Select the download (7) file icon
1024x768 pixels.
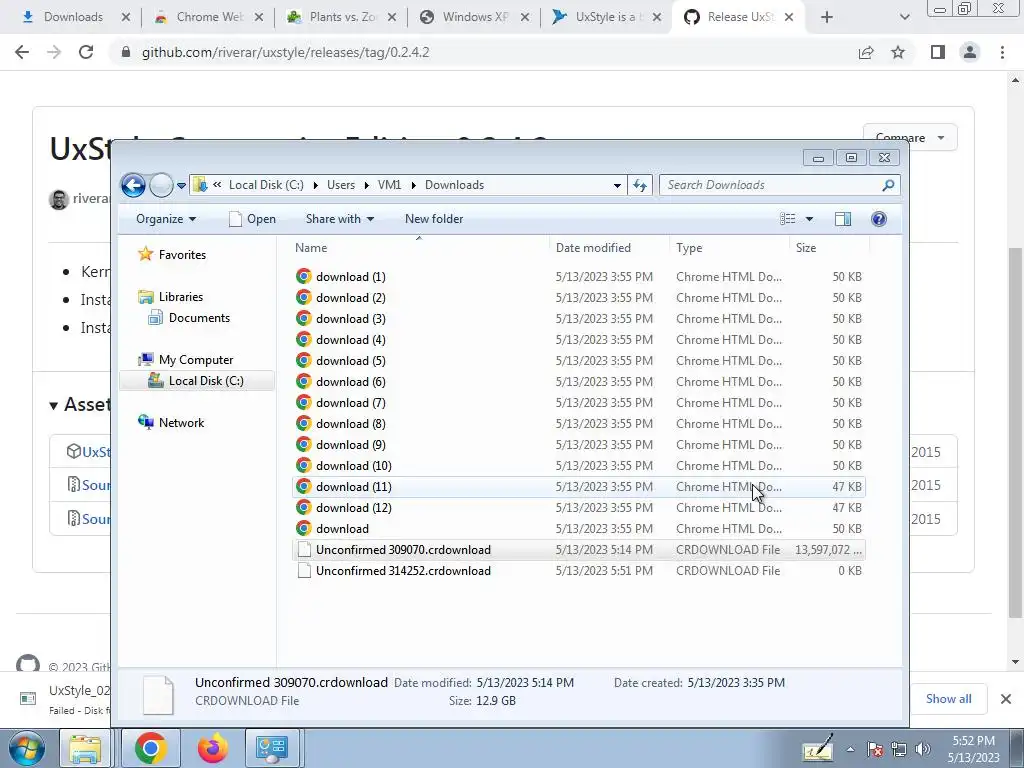[304, 402]
